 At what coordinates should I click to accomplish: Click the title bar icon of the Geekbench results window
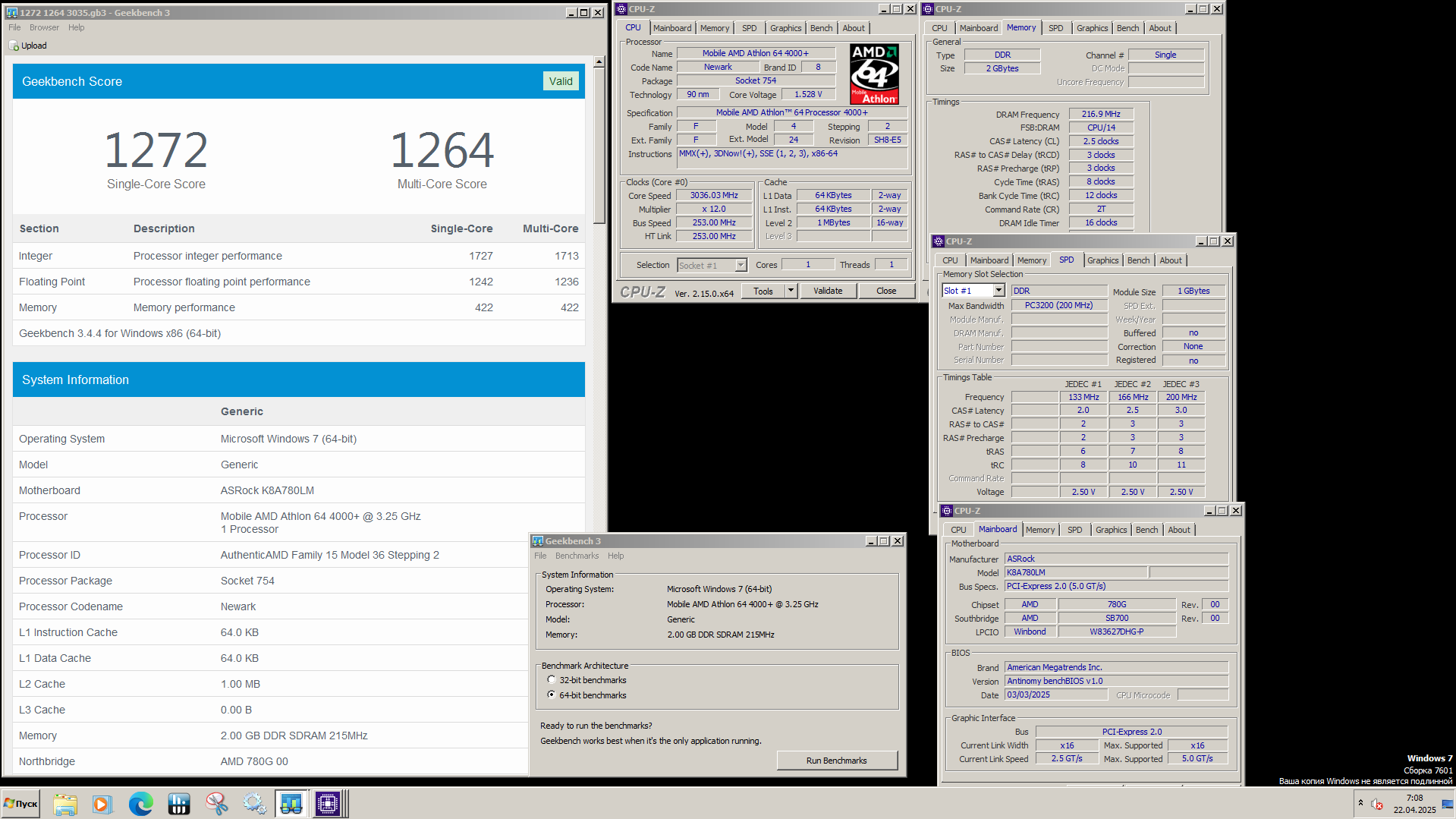coord(11,12)
